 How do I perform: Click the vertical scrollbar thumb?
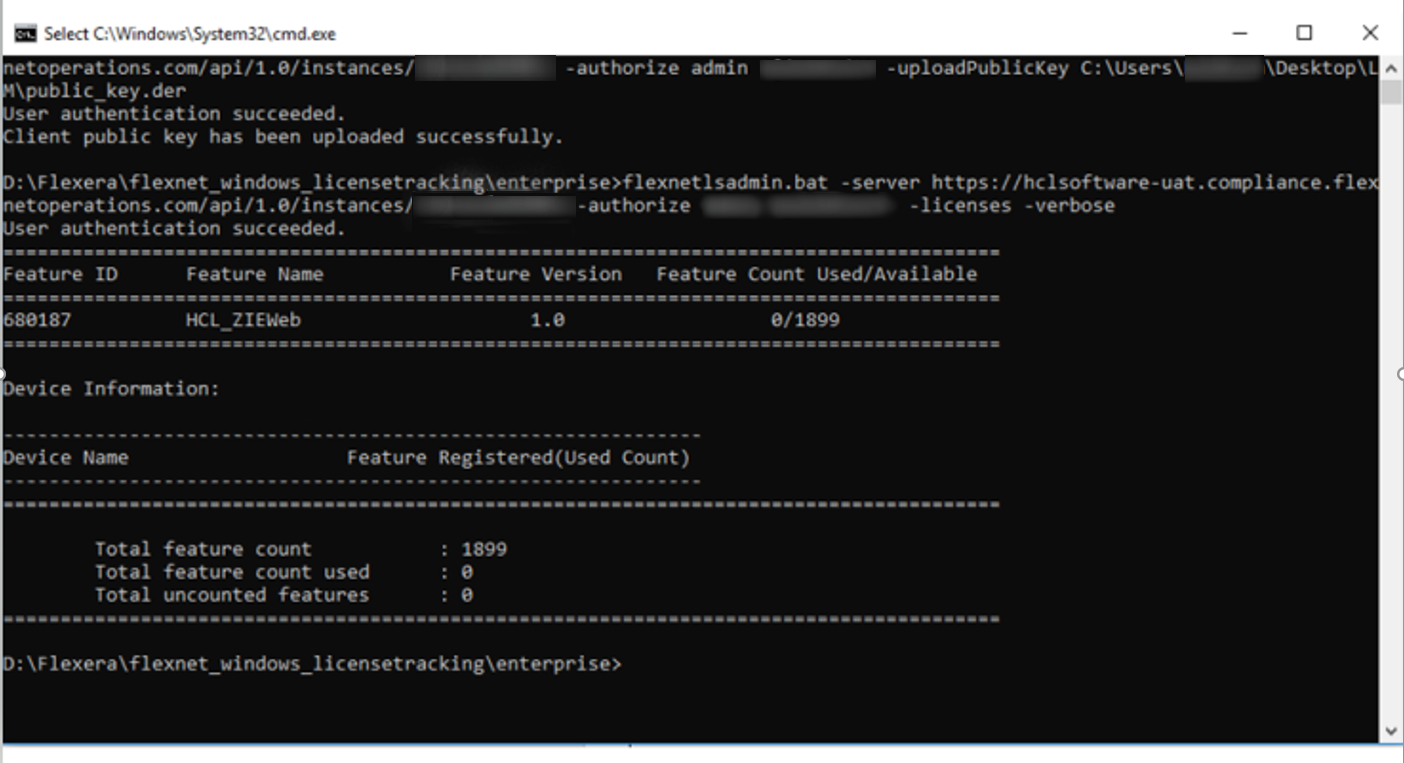click(x=1391, y=92)
